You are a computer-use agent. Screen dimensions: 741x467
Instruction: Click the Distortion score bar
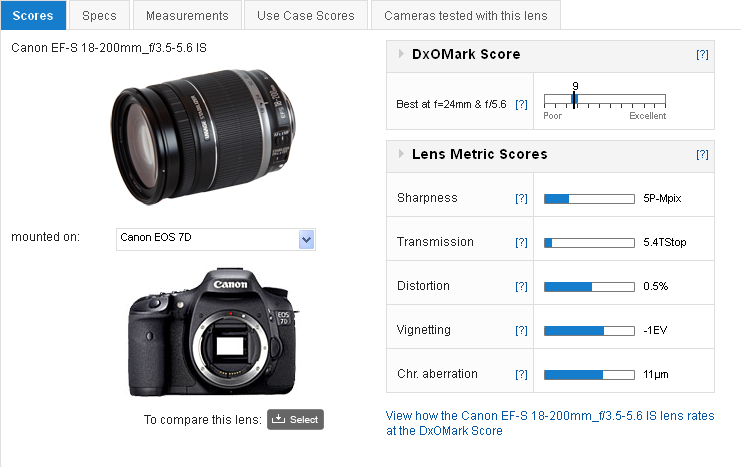(589, 287)
